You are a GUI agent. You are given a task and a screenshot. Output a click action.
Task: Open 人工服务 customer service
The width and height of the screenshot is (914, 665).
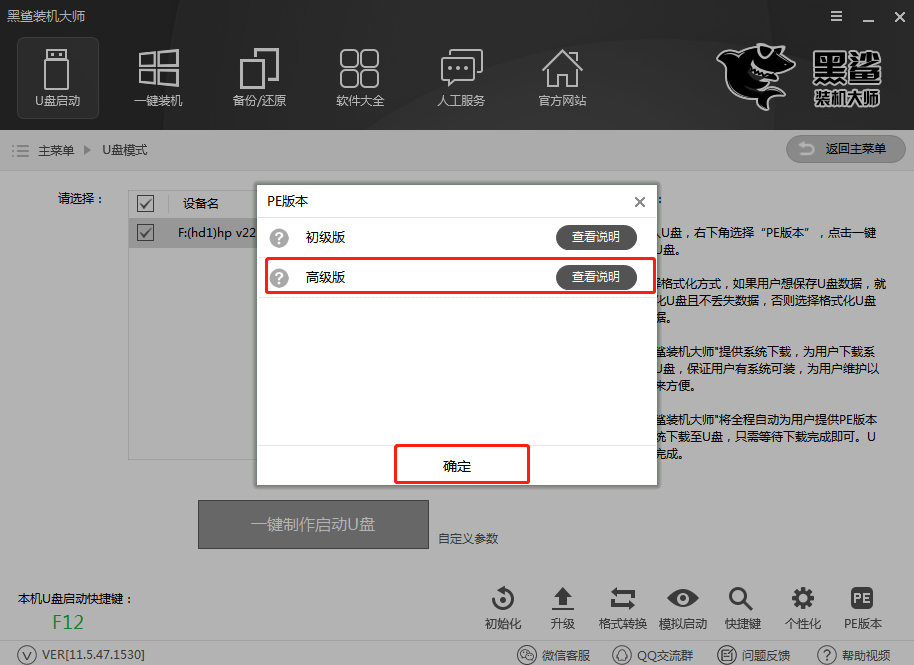460,78
